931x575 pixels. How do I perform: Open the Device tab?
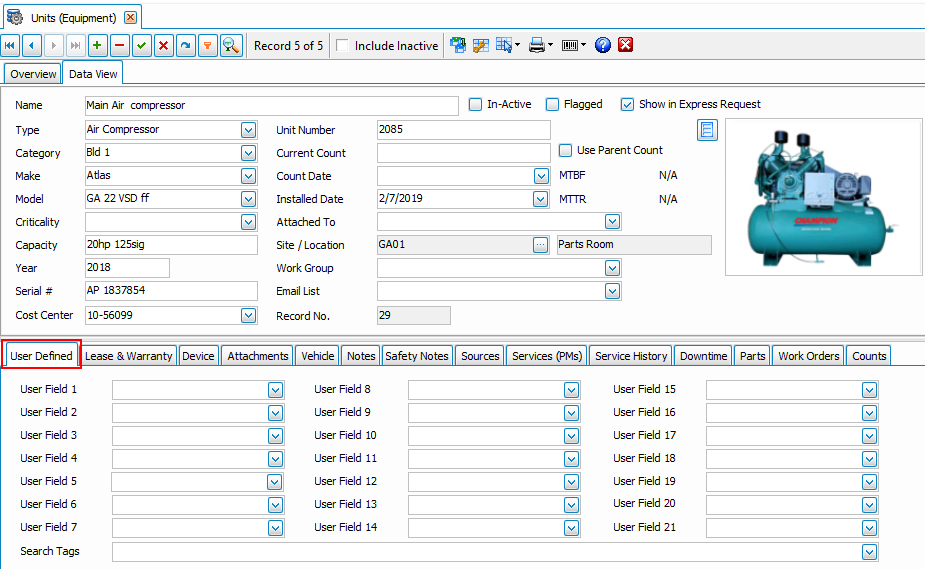pyautogui.click(x=198, y=356)
